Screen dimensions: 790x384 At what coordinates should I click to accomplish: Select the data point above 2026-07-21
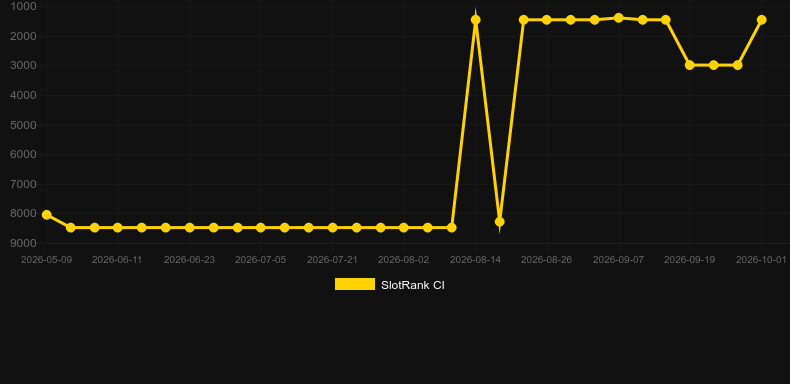[x=333, y=228]
